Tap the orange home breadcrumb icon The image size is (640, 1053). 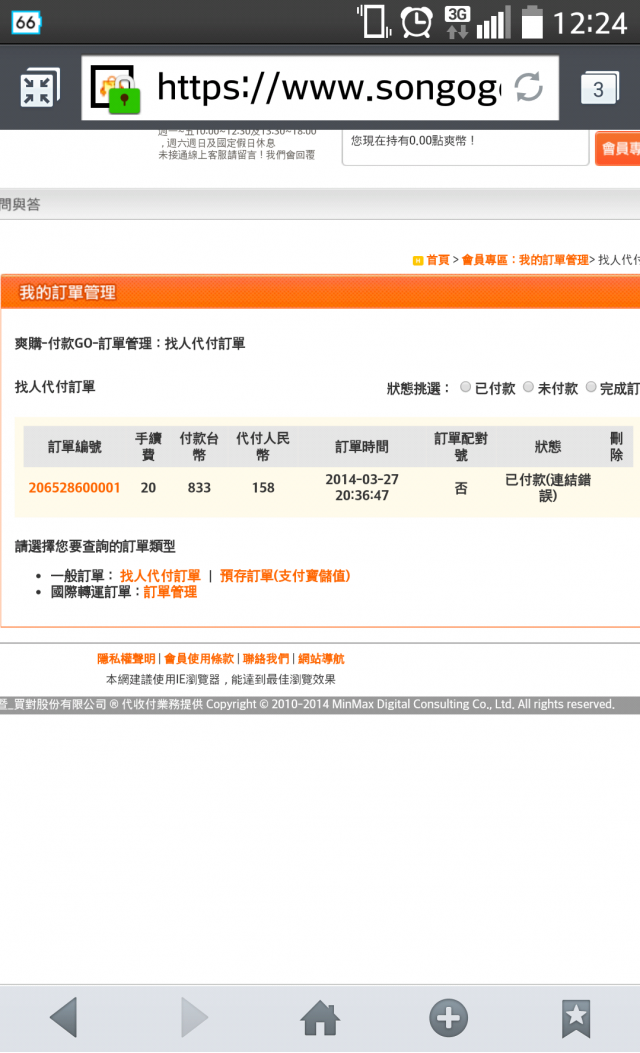[x=417, y=261]
